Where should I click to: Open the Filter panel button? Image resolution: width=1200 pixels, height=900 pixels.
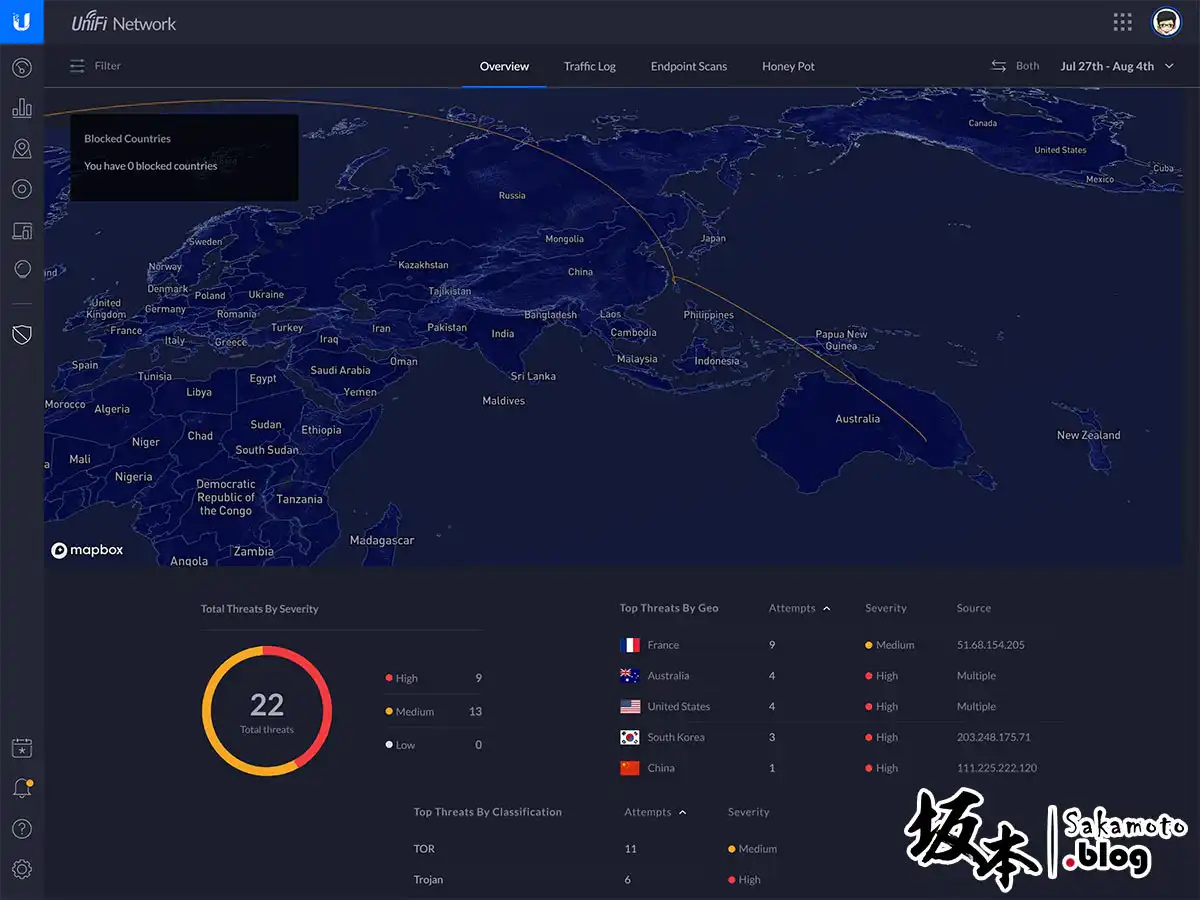[95, 66]
